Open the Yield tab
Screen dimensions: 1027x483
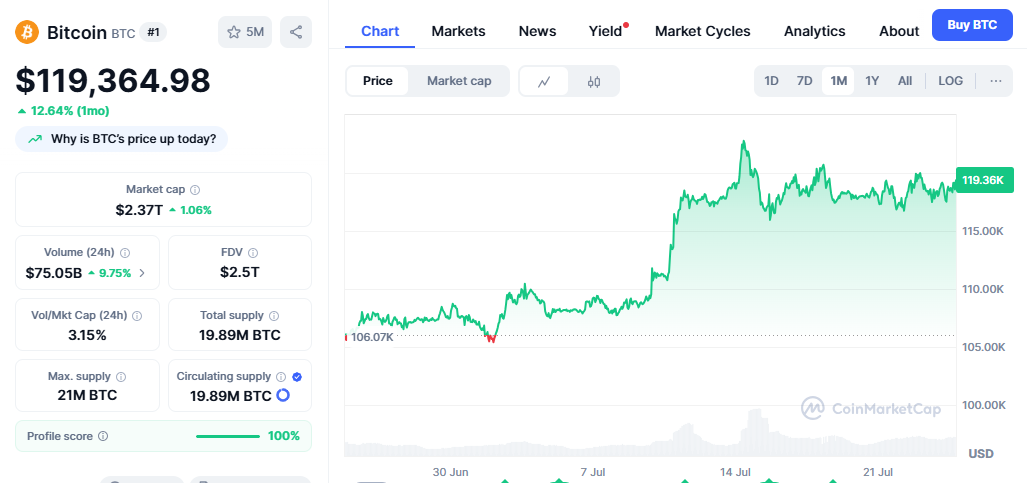point(605,31)
